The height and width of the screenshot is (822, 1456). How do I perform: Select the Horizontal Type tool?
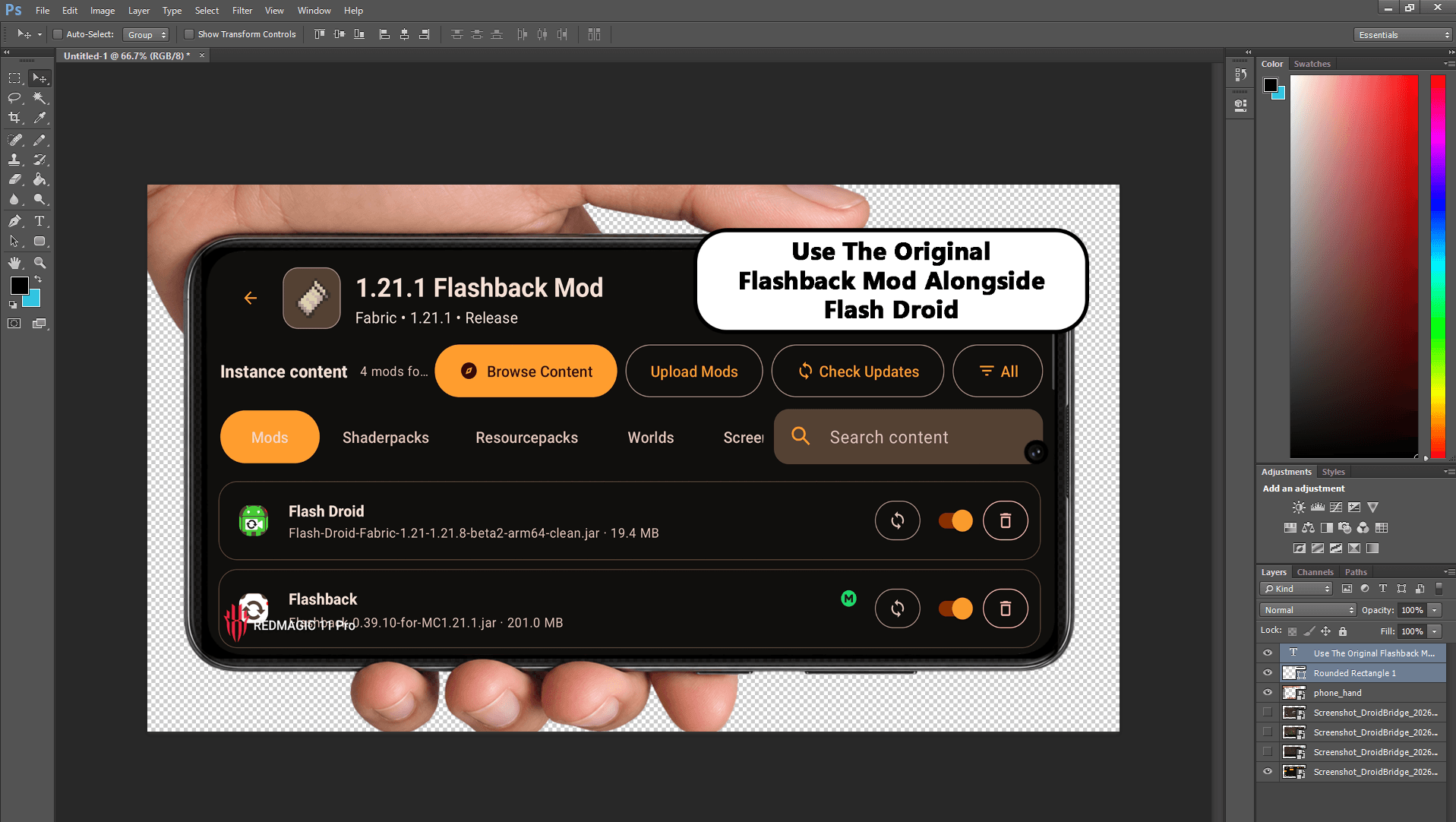[39, 221]
